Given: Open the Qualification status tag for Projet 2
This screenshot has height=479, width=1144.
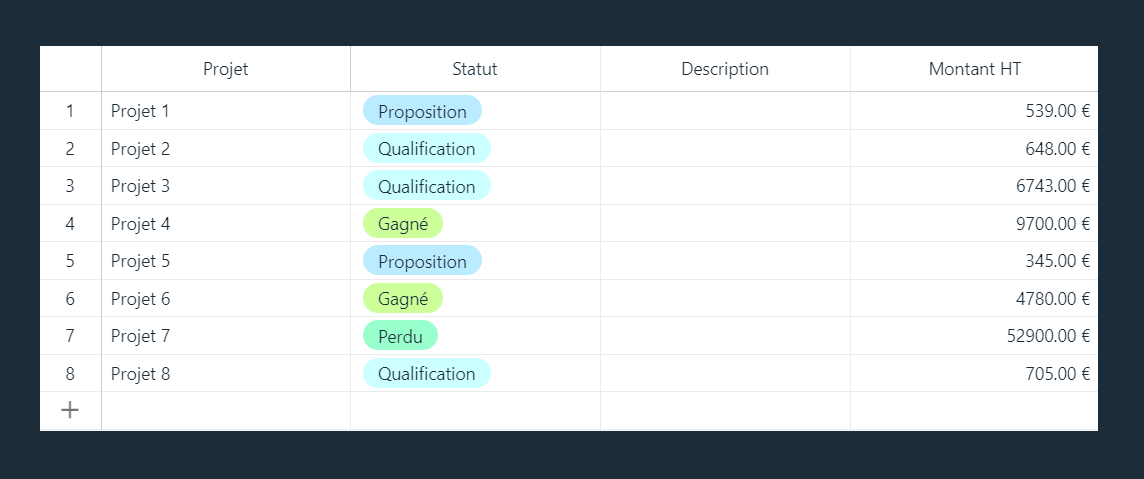Looking at the screenshot, I should pyautogui.click(x=427, y=149).
